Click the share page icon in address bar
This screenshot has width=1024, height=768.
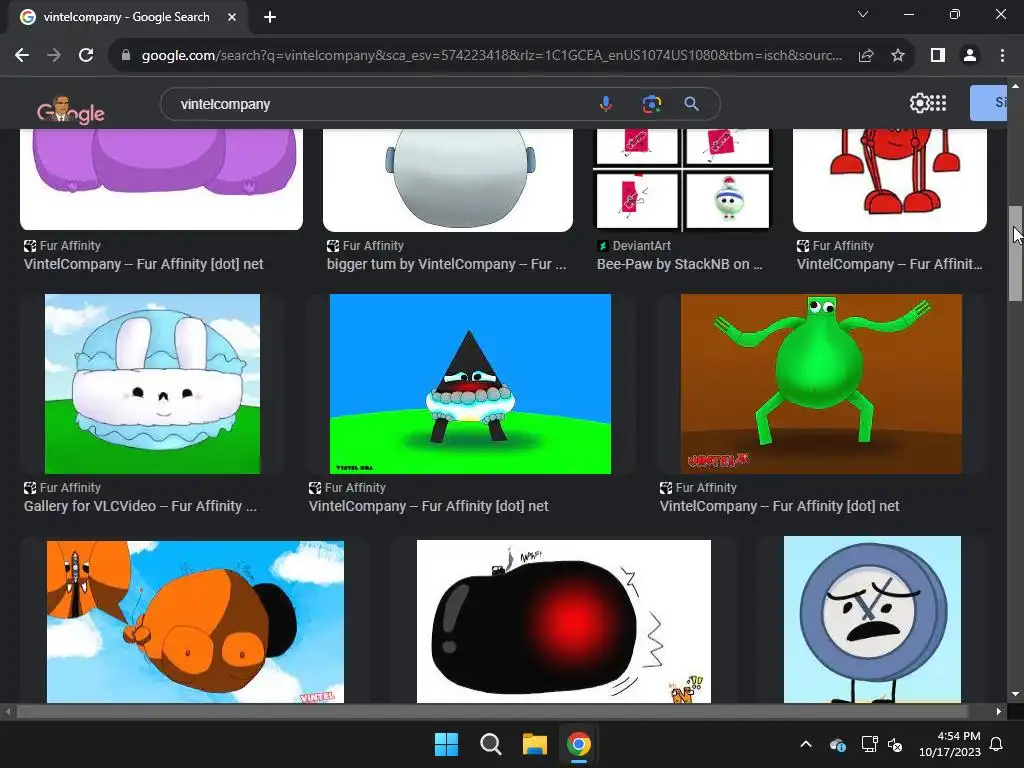pos(866,56)
